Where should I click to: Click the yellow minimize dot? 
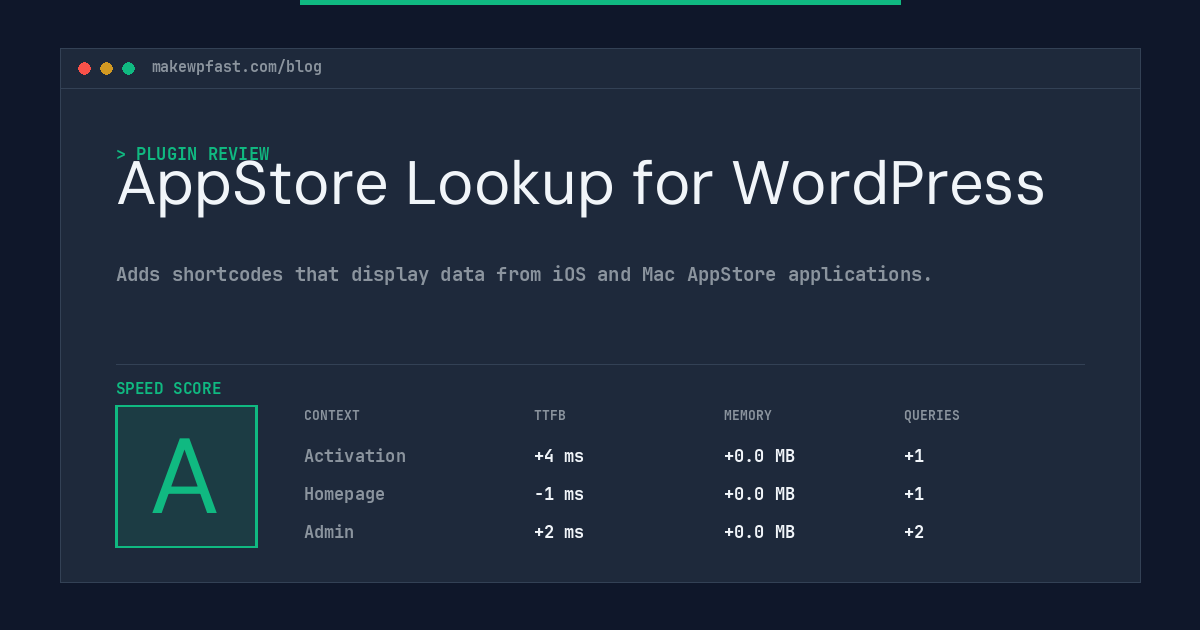click(106, 68)
